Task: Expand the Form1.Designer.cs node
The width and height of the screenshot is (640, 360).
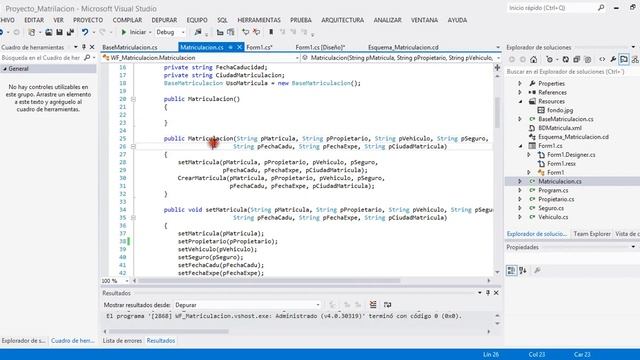Action: click(529, 155)
